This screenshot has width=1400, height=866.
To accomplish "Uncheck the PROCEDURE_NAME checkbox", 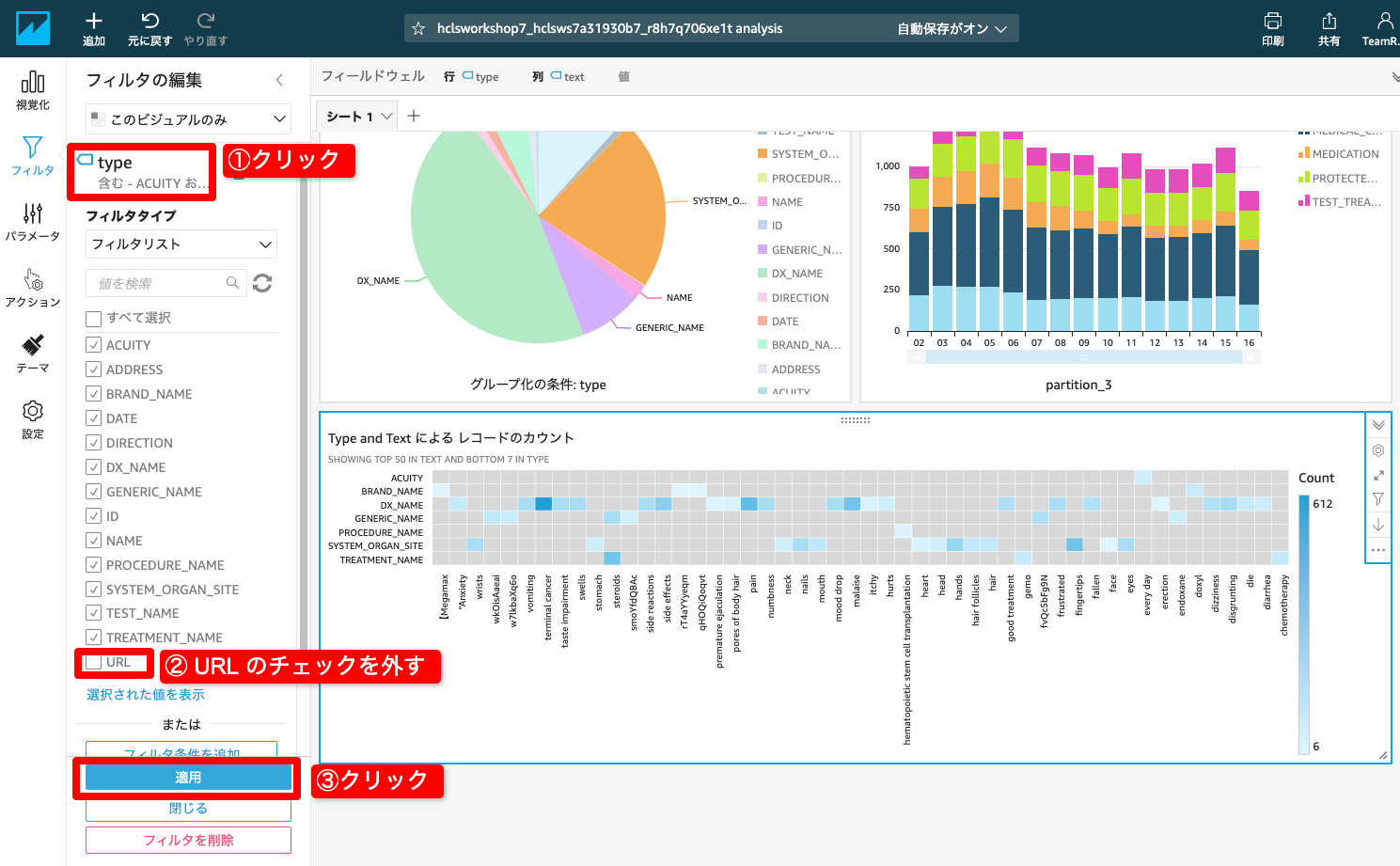I will (x=93, y=565).
